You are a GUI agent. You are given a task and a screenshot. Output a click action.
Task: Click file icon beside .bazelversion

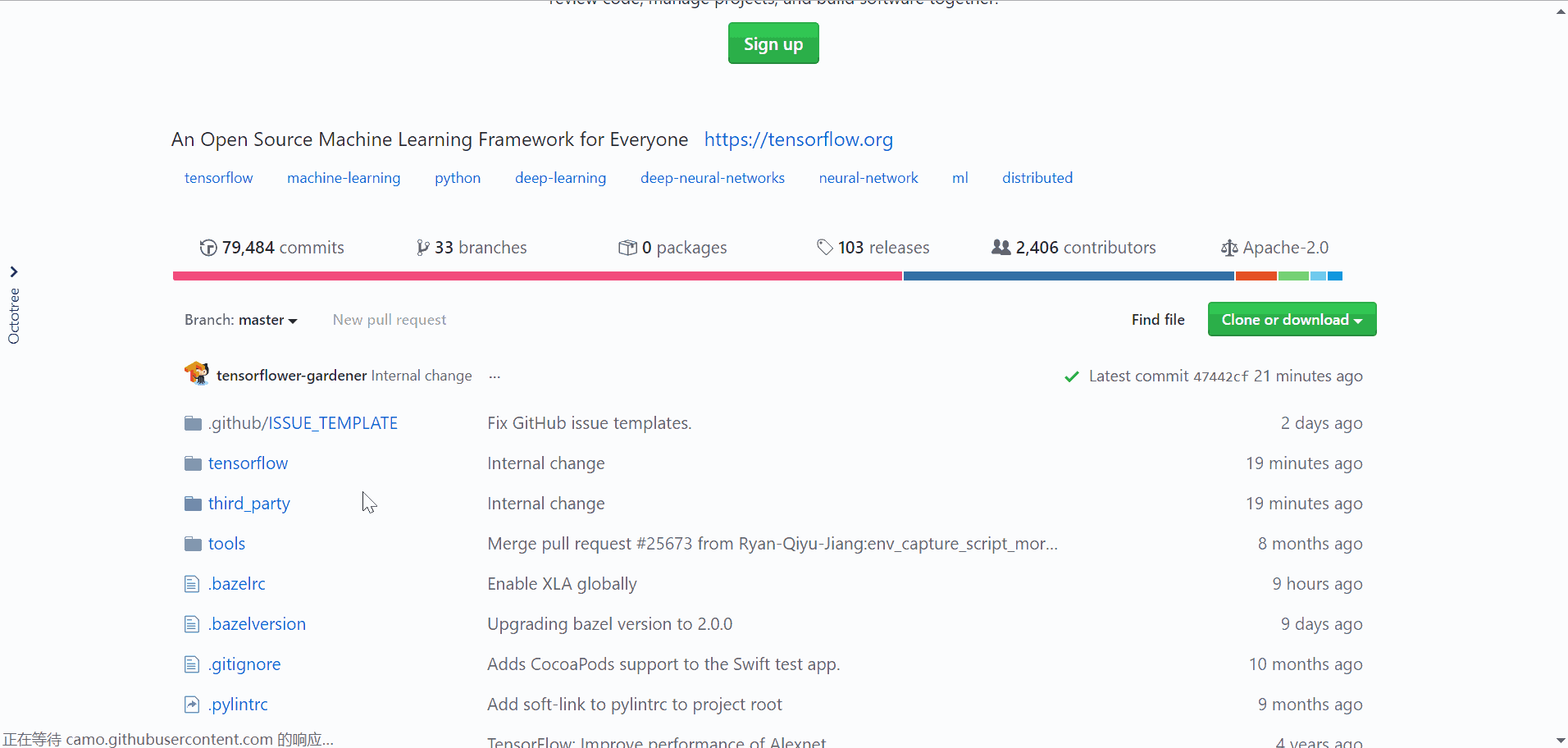pyautogui.click(x=192, y=624)
